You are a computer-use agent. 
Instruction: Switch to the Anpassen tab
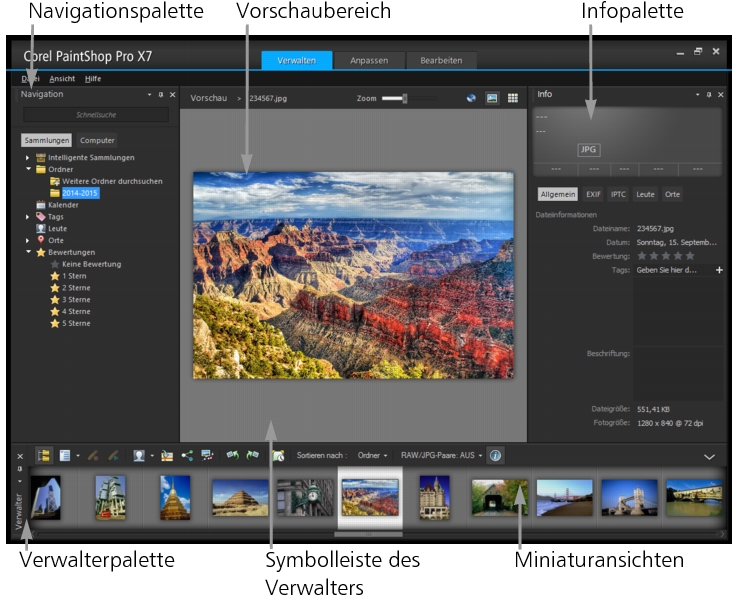(369, 60)
